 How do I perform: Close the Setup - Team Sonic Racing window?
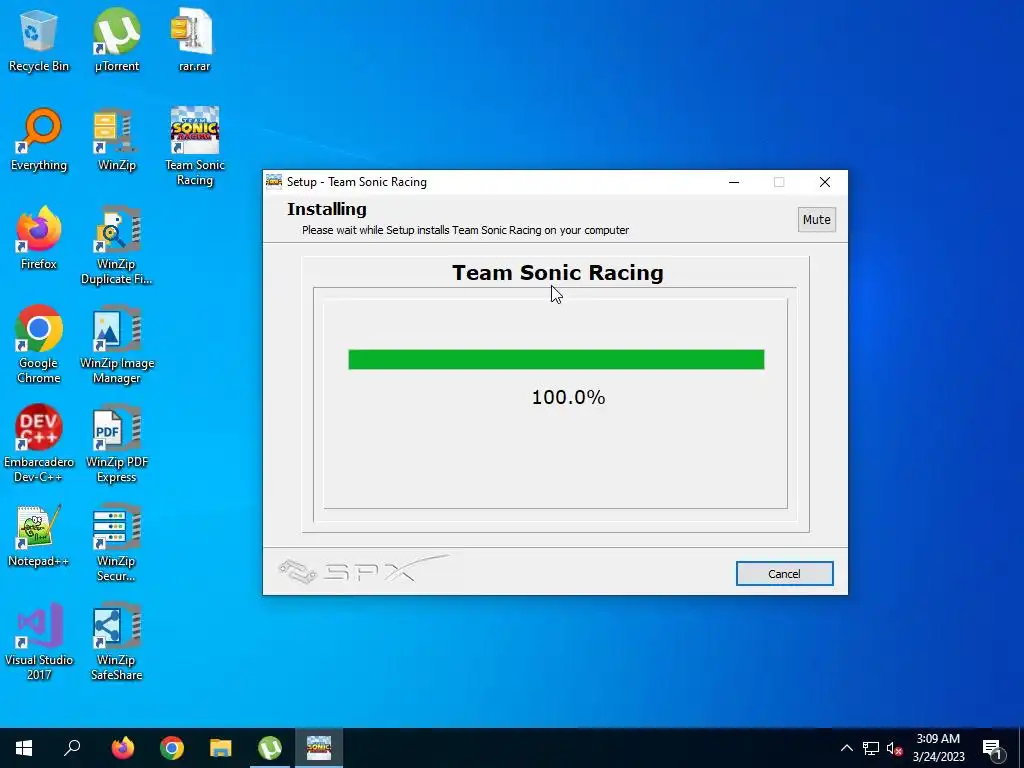[825, 182]
